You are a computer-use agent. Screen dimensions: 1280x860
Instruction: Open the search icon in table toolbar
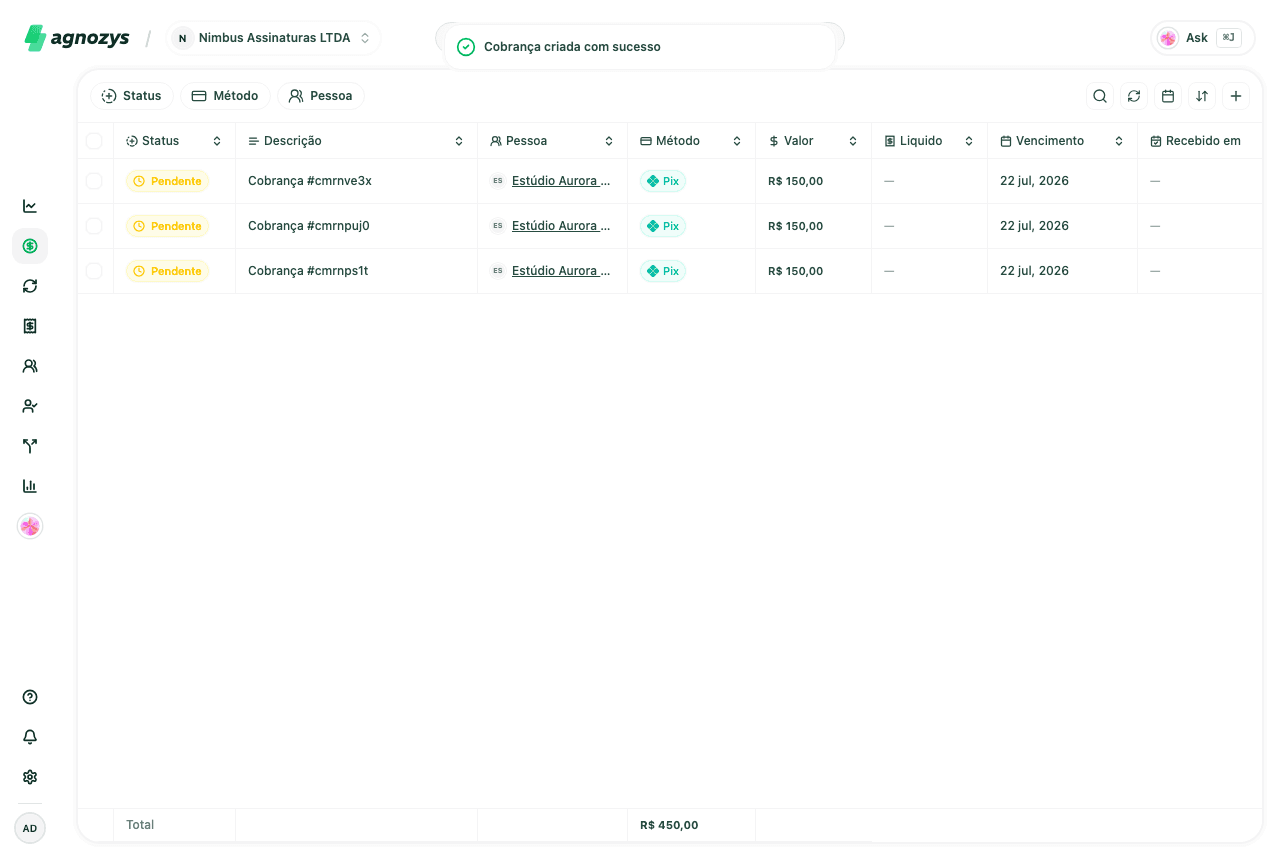[1100, 96]
